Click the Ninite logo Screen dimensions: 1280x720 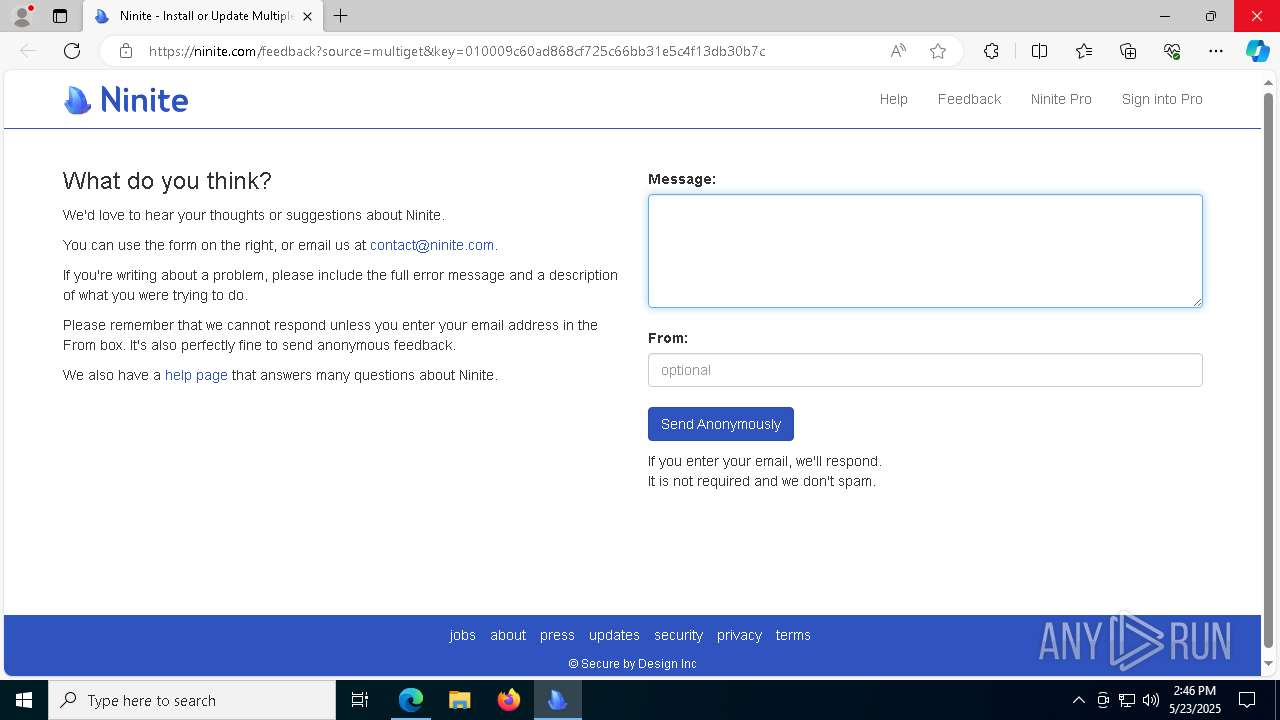pyautogui.click(x=126, y=100)
